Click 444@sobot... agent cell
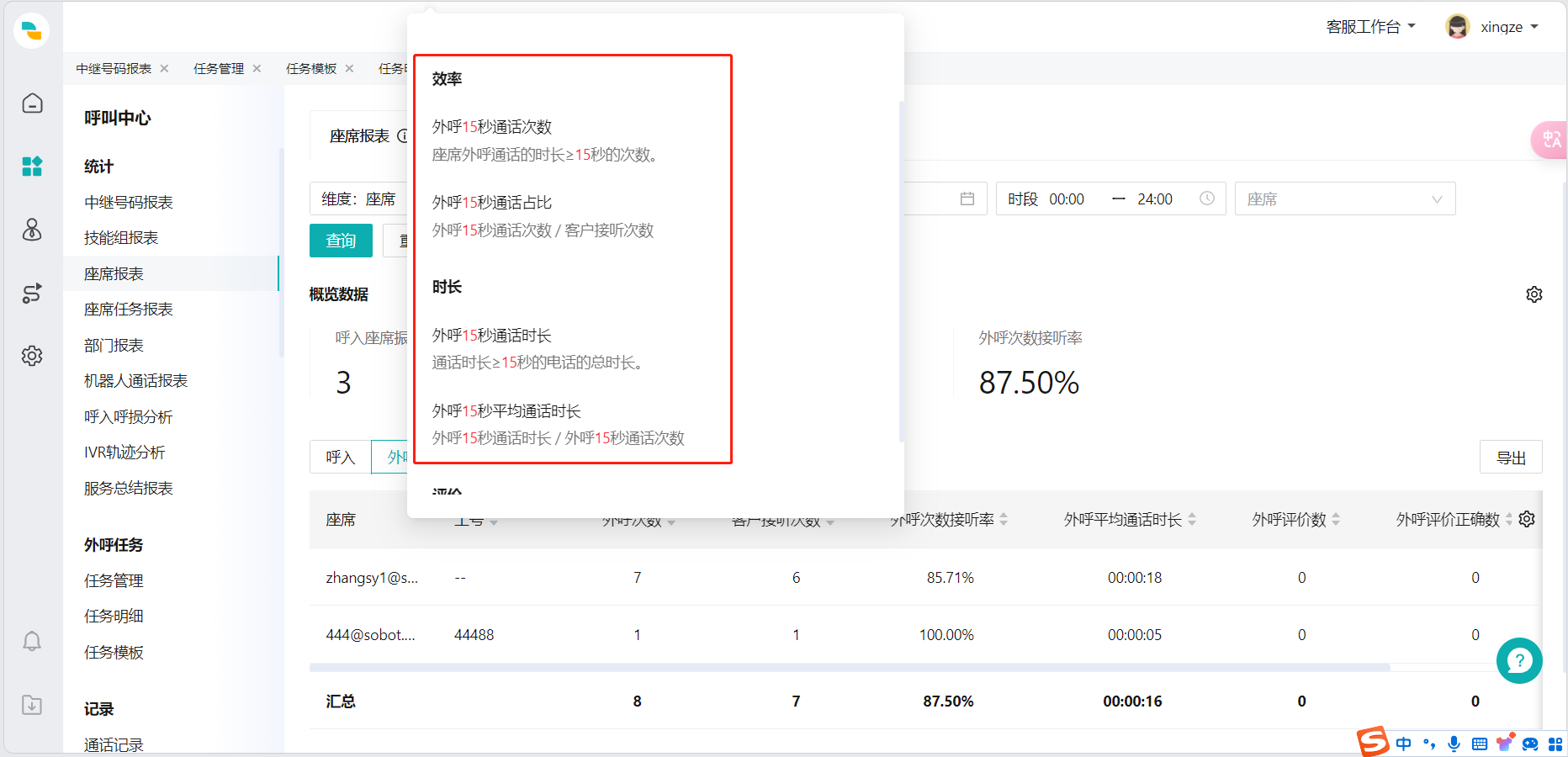1568x757 pixels. (x=370, y=635)
